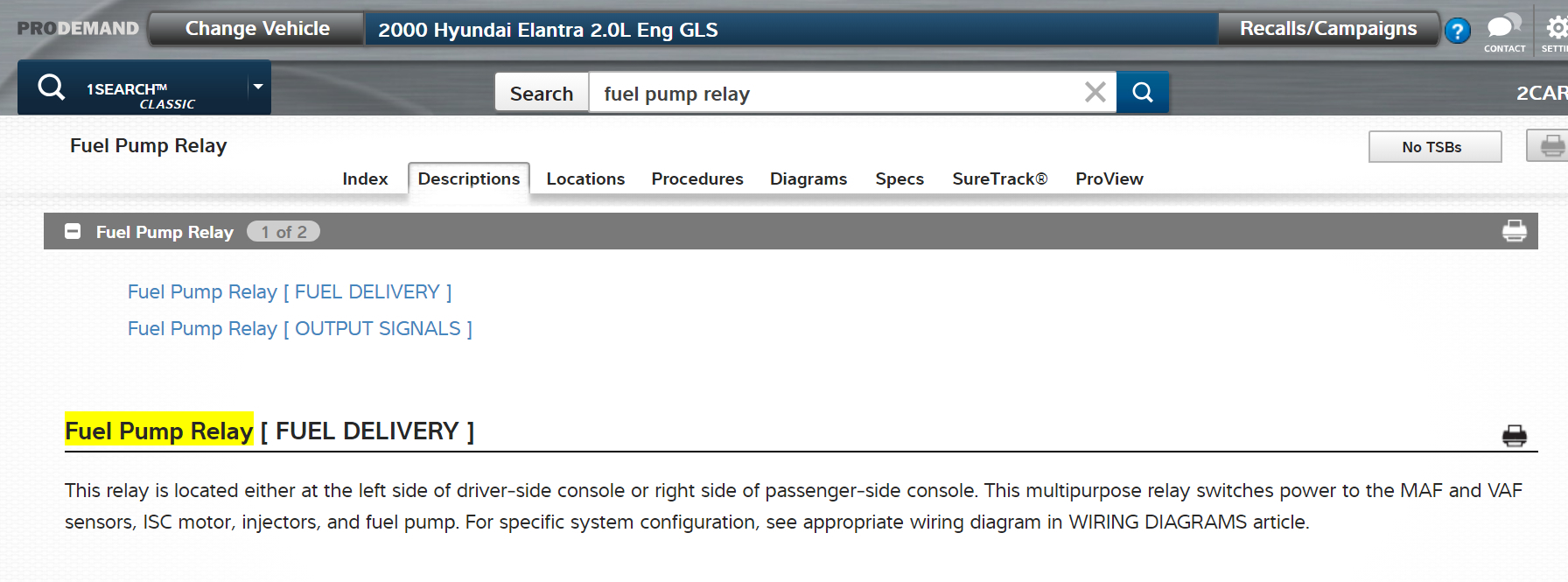Open Recalls/Campaigns
This screenshot has height=582, width=1568.
click(1327, 29)
